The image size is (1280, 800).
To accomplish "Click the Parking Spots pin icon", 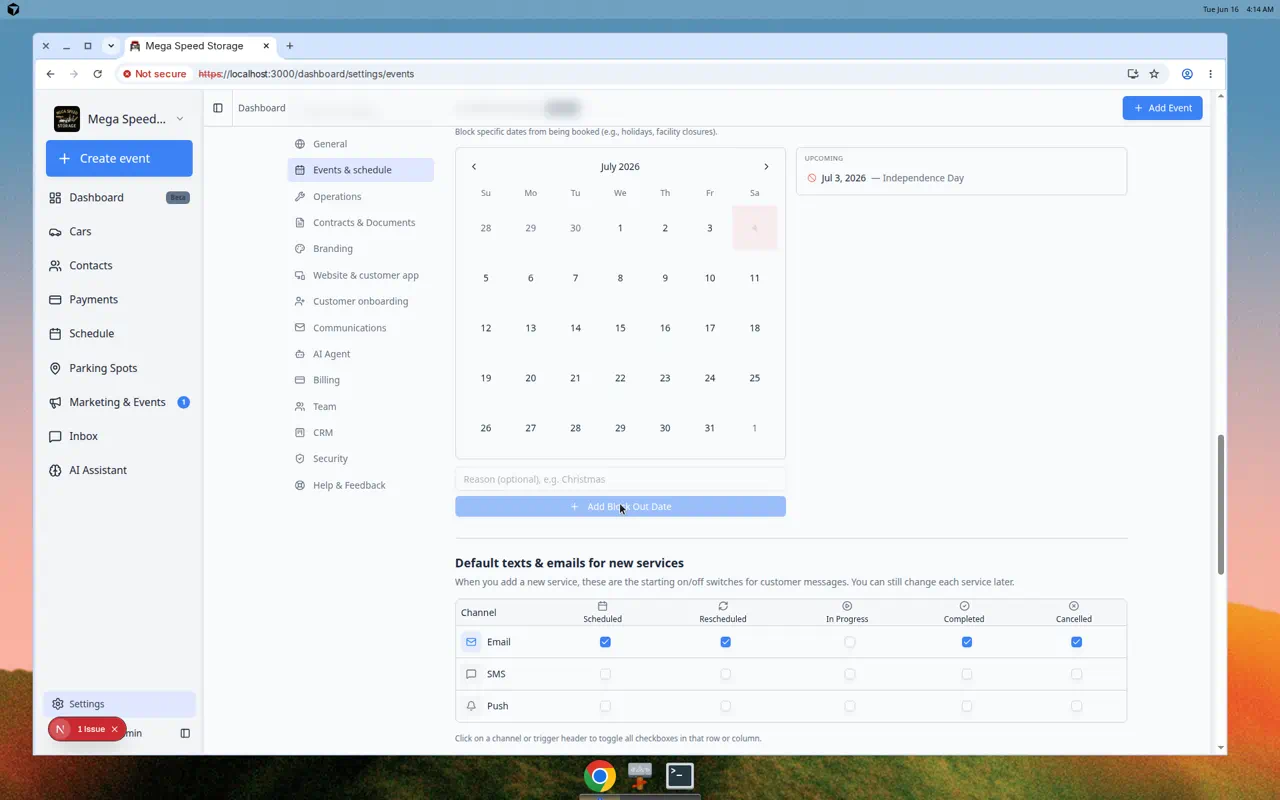I will 55,368.
